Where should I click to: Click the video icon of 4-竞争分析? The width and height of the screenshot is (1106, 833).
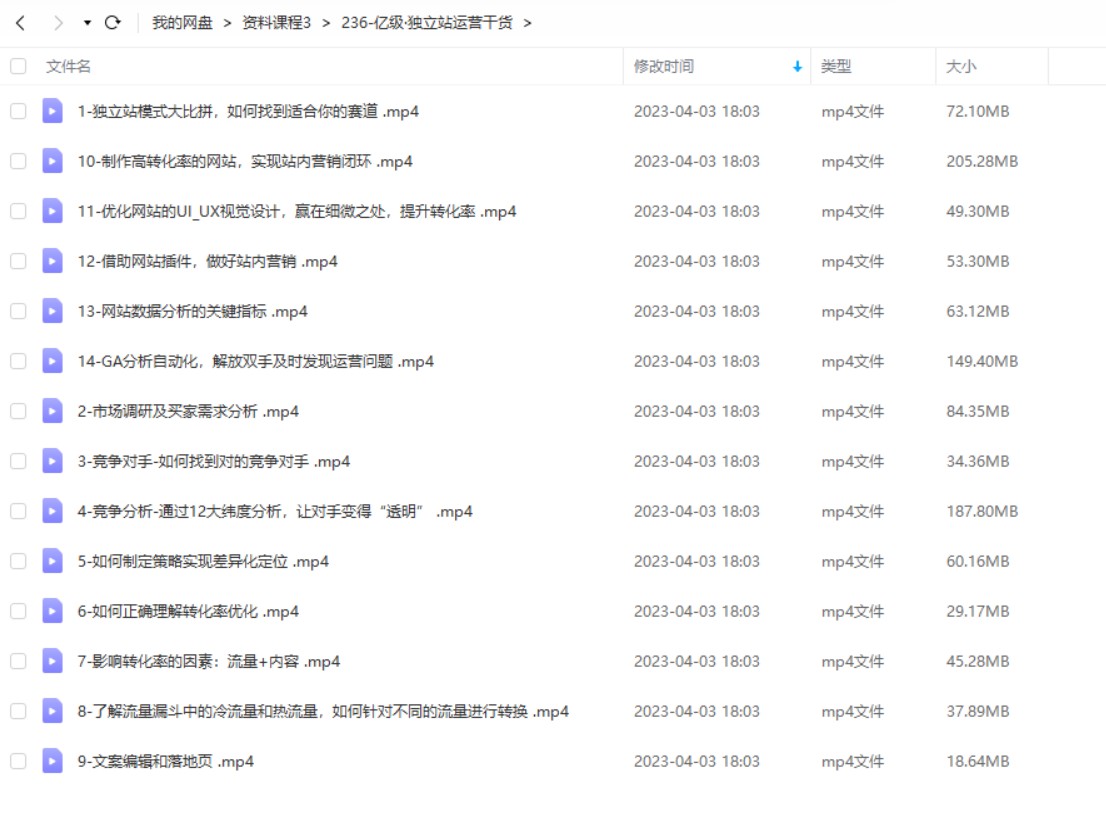click(x=52, y=511)
